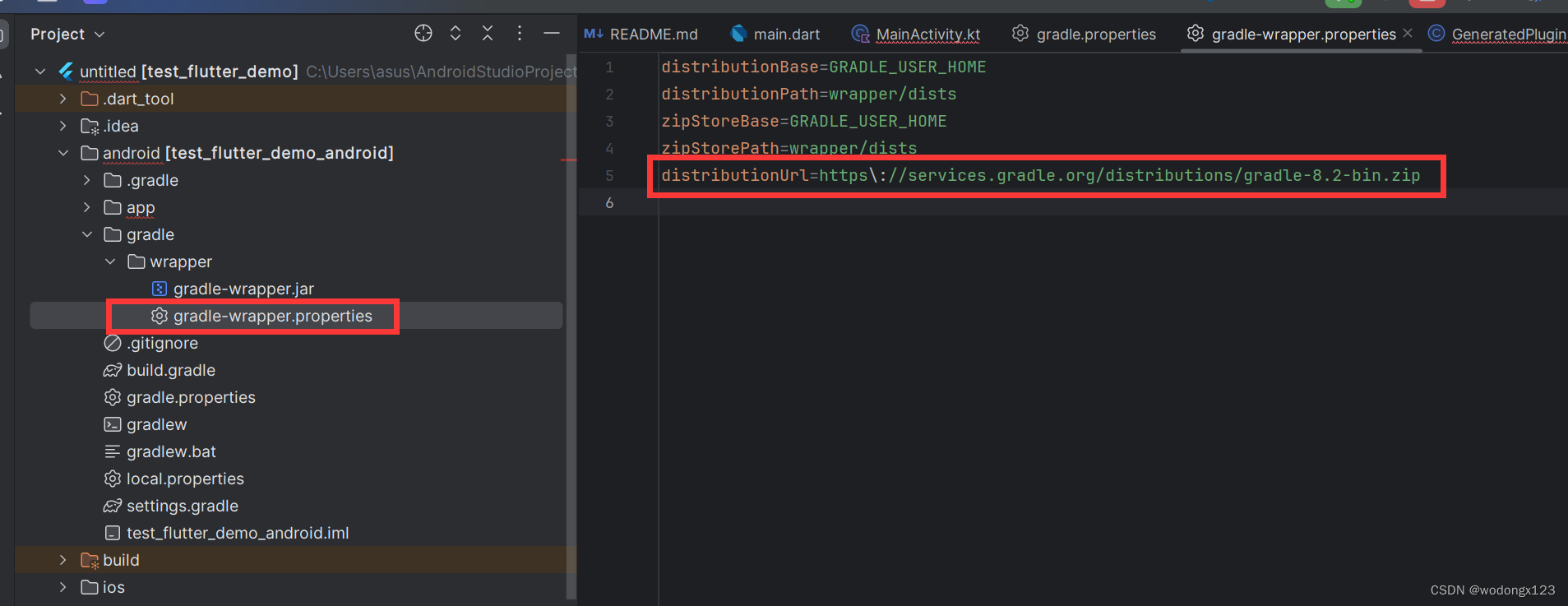Click the Expand Selected icon in Project panel
The height and width of the screenshot is (606, 1568).
[x=456, y=33]
